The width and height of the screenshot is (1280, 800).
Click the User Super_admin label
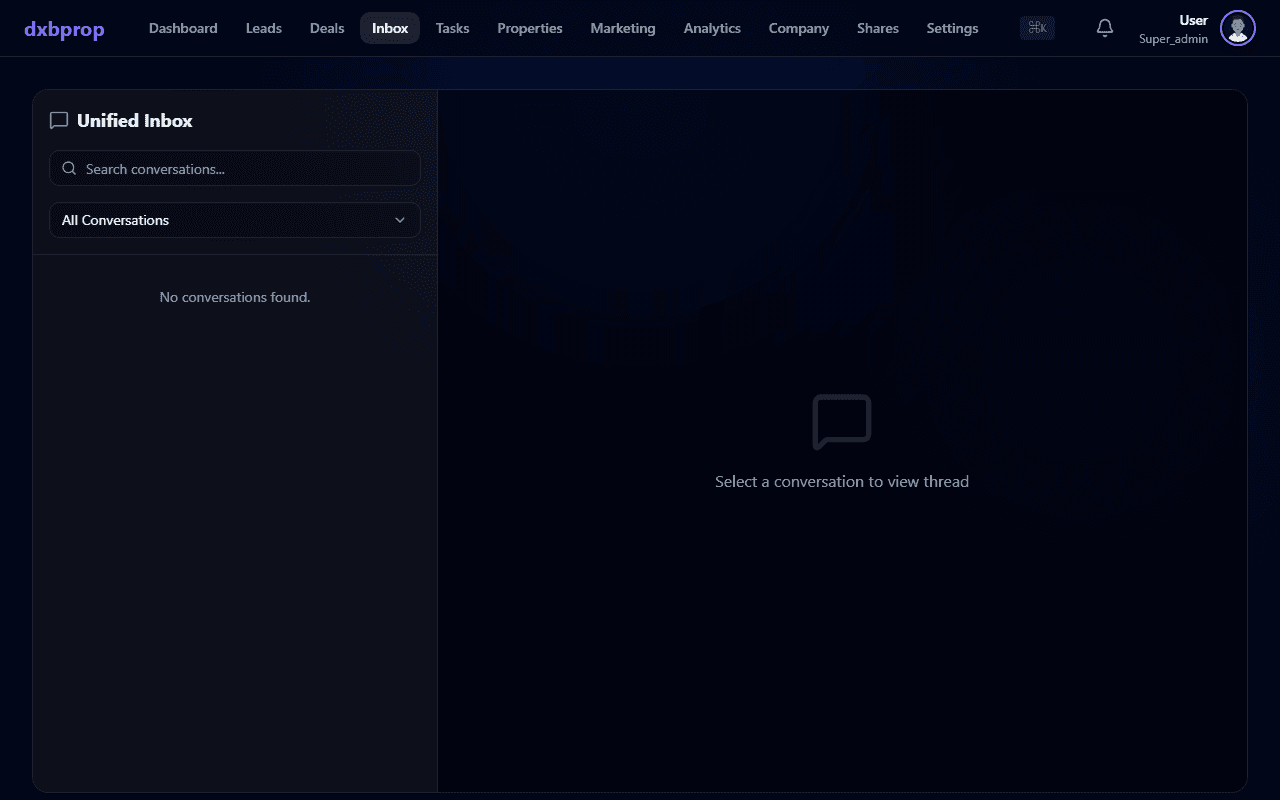pyautogui.click(x=1173, y=29)
